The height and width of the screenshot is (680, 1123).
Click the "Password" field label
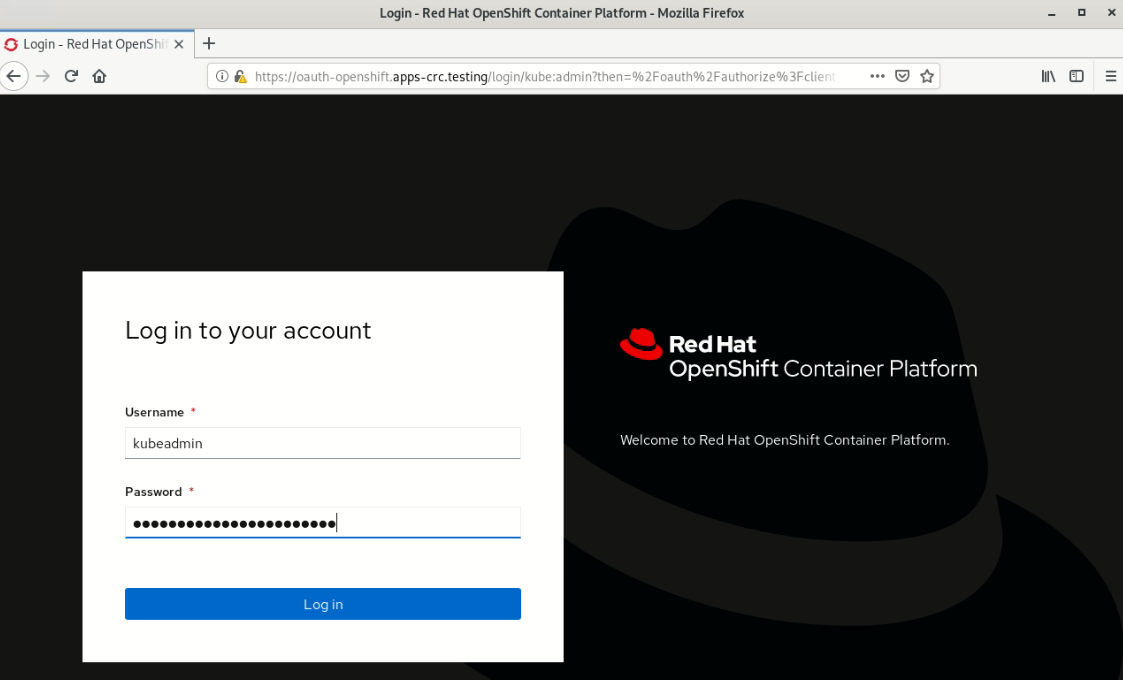(153, 492)
